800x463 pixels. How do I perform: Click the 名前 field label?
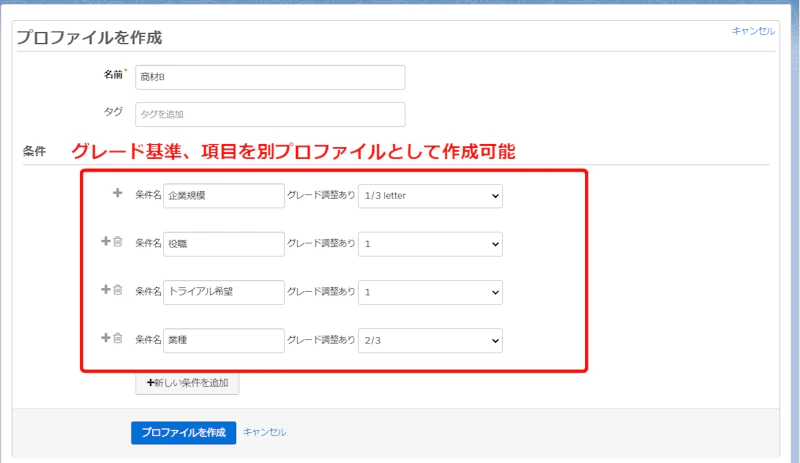(x=114, y=75)
